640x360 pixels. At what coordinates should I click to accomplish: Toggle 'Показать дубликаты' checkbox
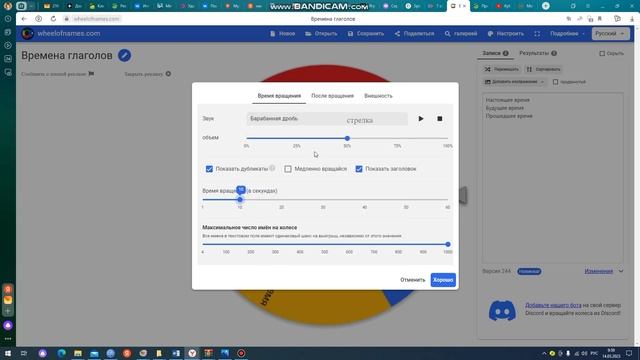209,169
